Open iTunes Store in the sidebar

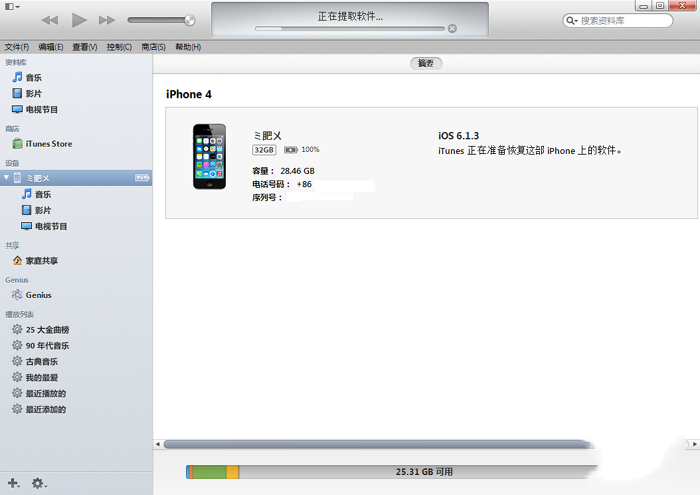(x=76, y=144)
